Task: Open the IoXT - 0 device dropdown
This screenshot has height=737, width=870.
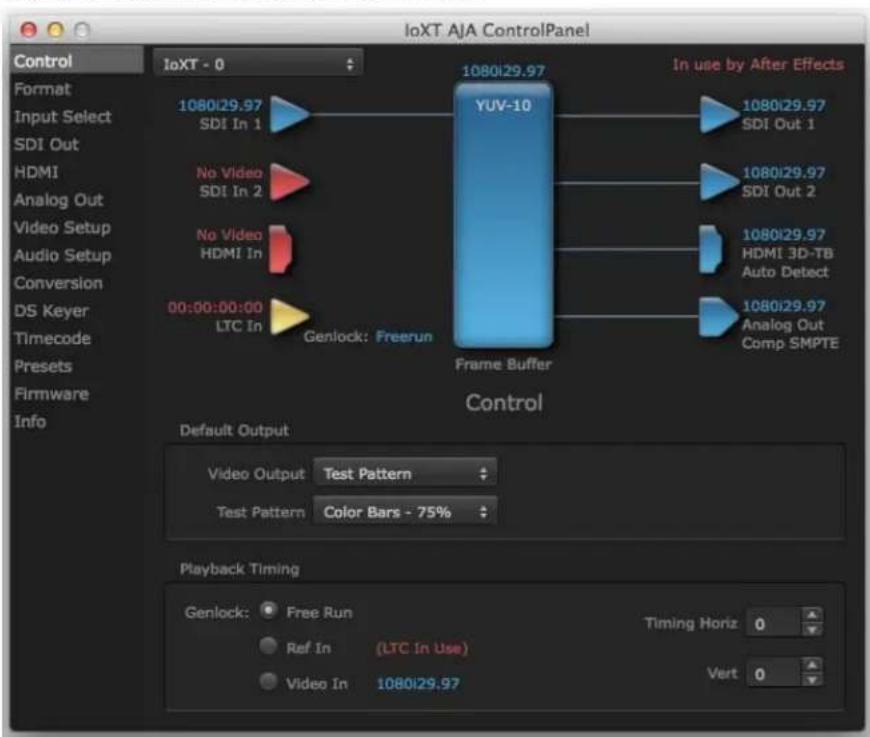Action: pyautogui.click(x=259, y=64)
